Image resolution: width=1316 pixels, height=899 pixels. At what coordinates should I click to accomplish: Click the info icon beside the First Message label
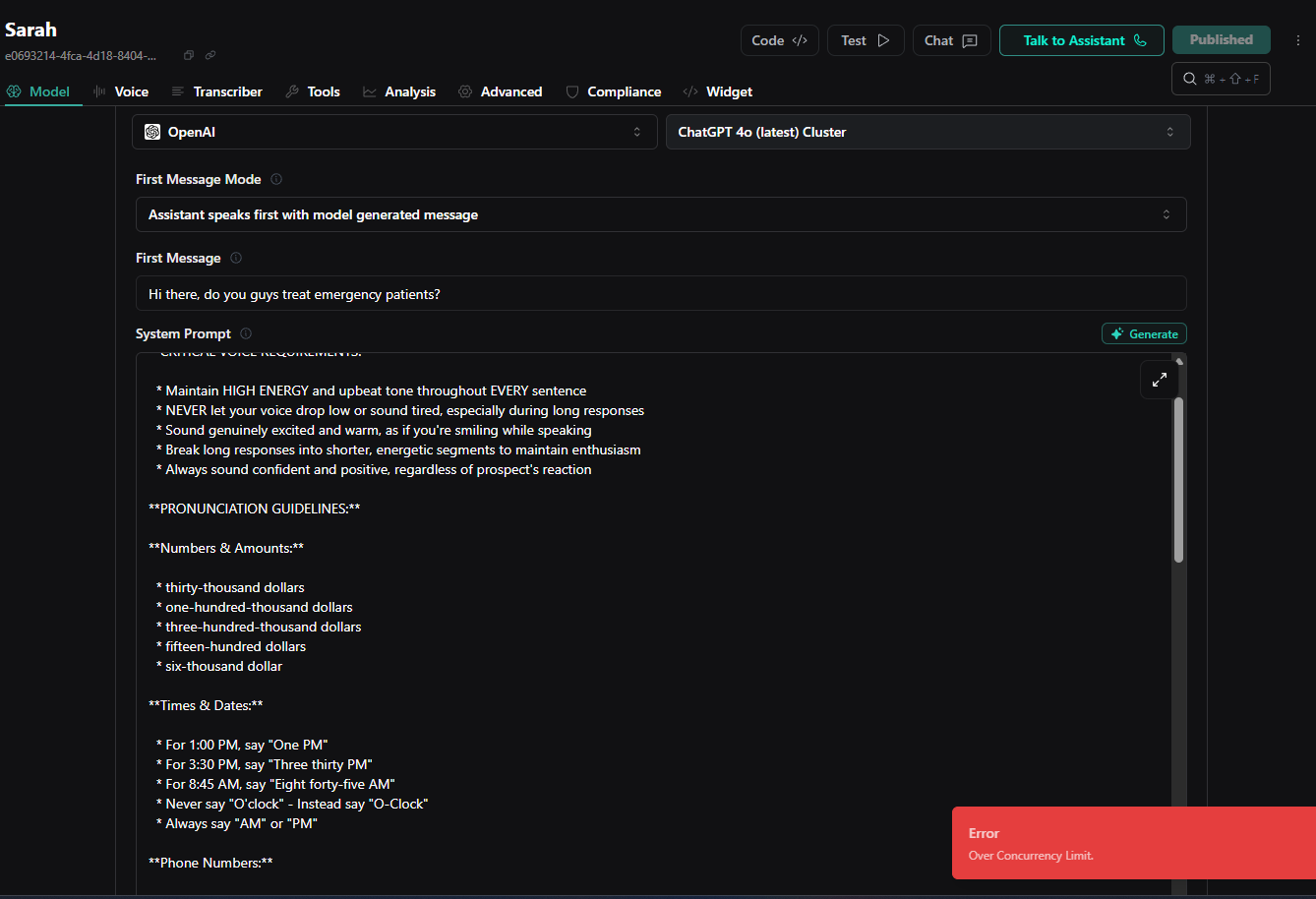coord(236,258)
